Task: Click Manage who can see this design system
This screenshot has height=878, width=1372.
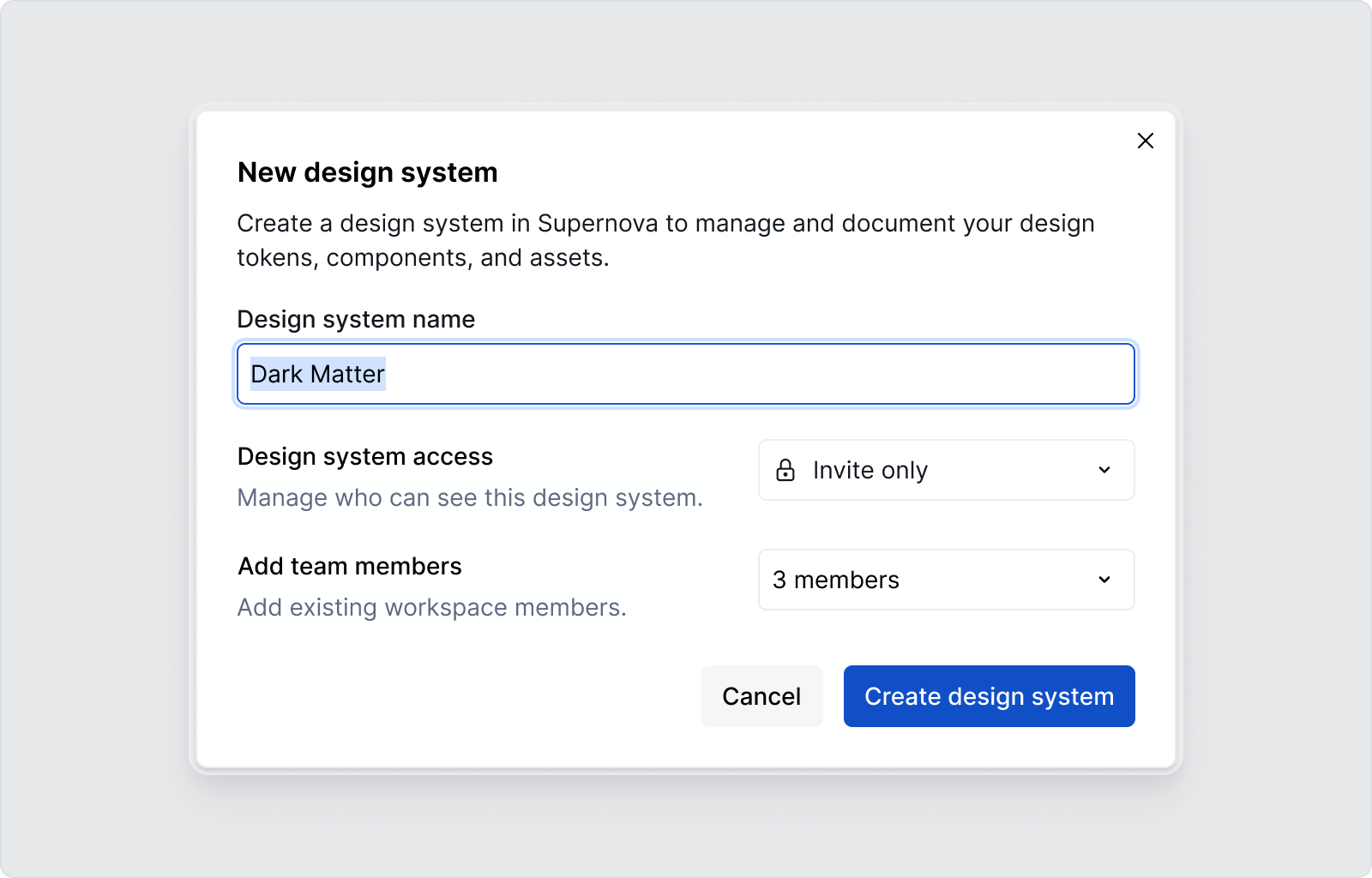Action: pos(469,497)
